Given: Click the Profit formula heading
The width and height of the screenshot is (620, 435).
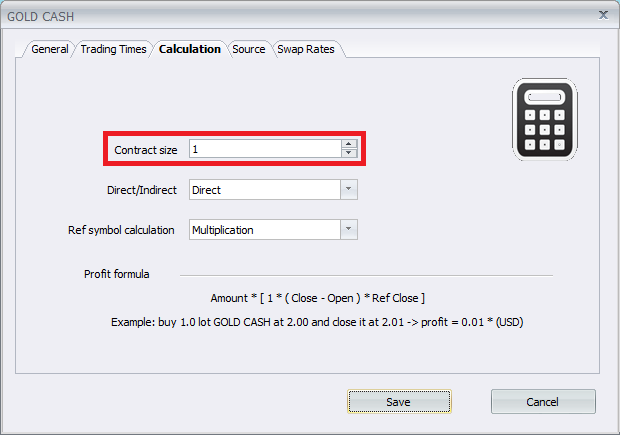Looking at the screenshot, I should (117, 274).
